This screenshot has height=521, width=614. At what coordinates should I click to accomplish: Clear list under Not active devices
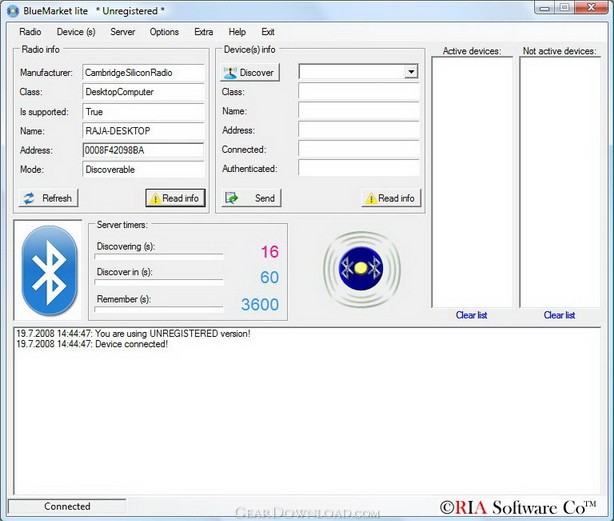tap(559, 315)
